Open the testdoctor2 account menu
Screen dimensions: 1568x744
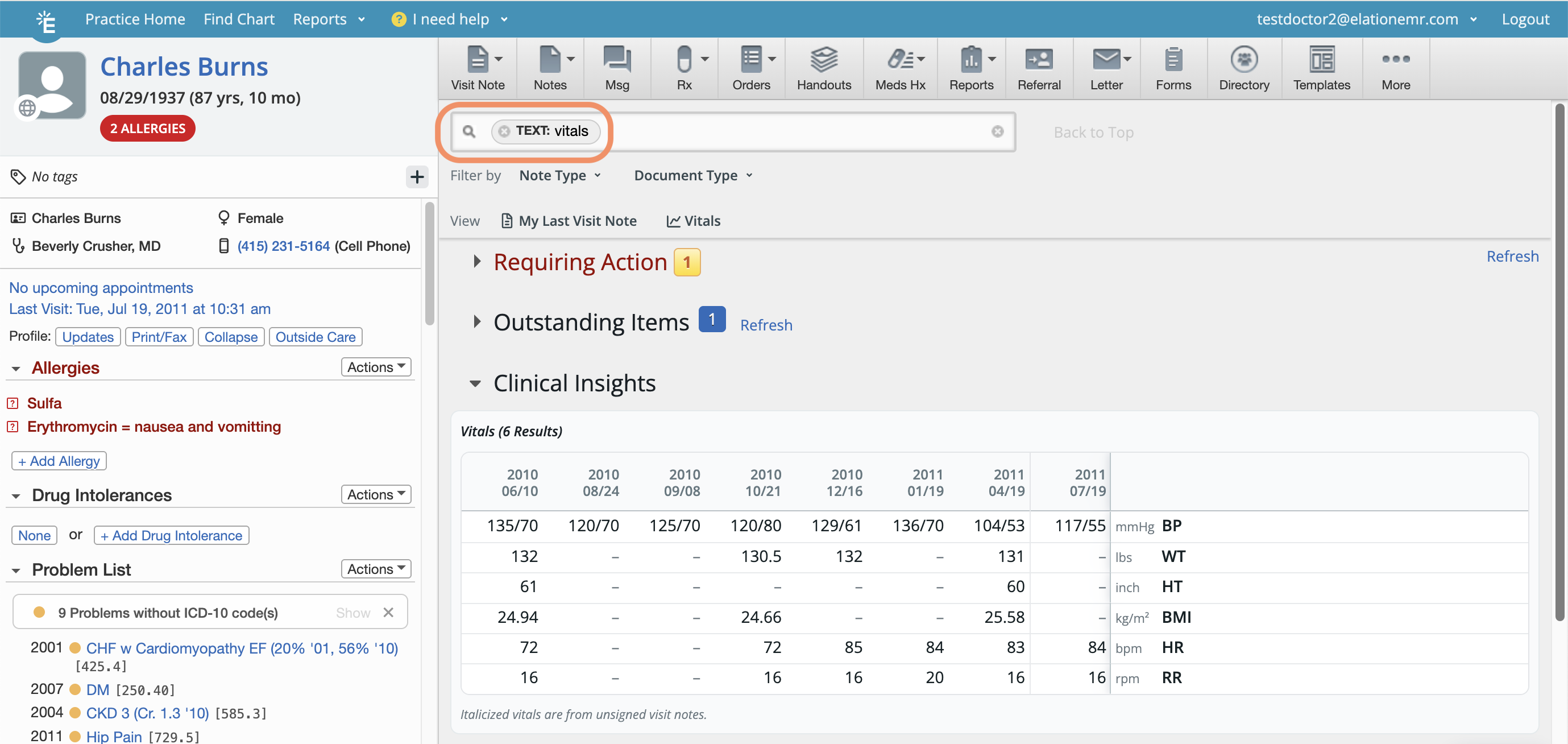coord(1367,19)
